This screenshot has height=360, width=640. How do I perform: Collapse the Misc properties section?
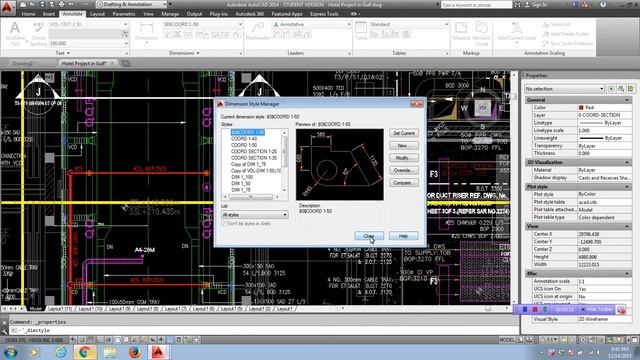(x=627, y=273)
